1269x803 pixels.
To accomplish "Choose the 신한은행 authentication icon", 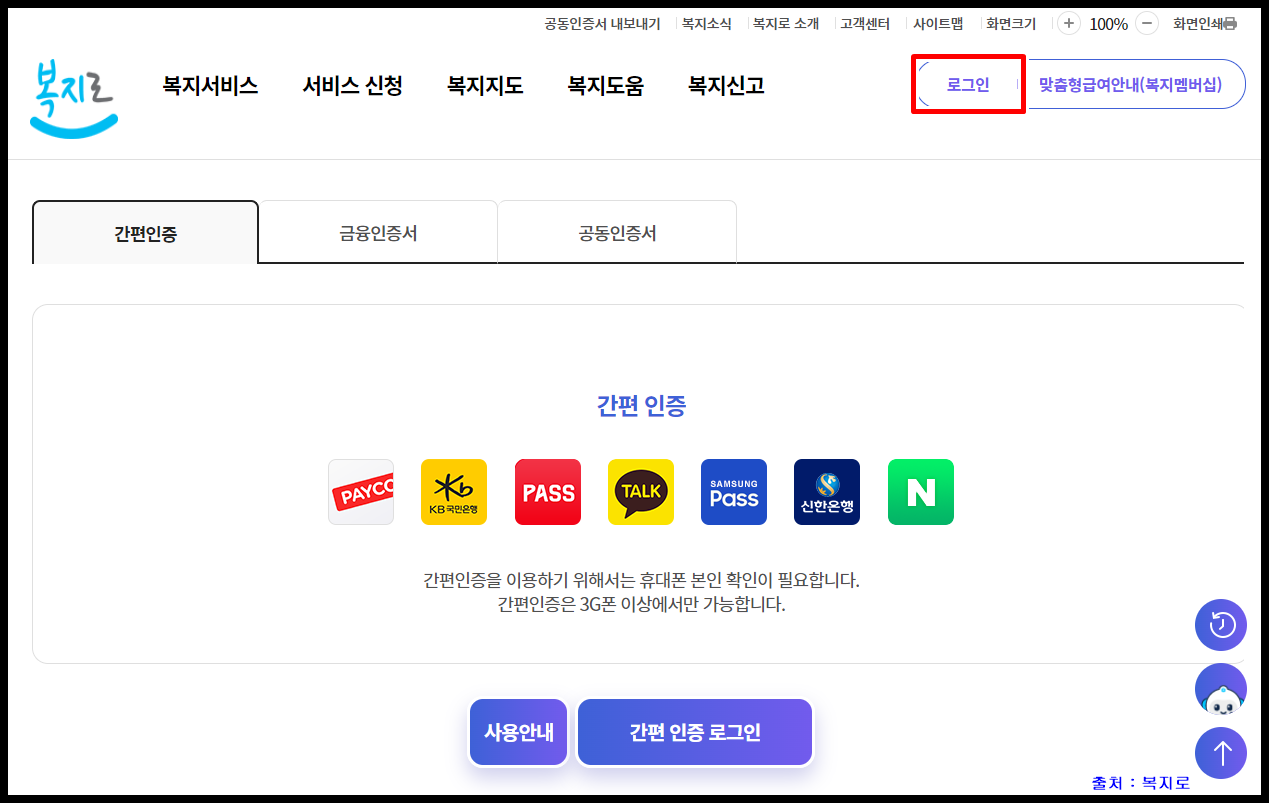I will coord(826,491).
